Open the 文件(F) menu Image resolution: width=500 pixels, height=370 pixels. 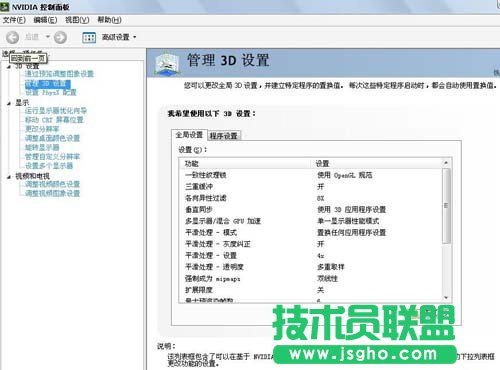[14, 20]
